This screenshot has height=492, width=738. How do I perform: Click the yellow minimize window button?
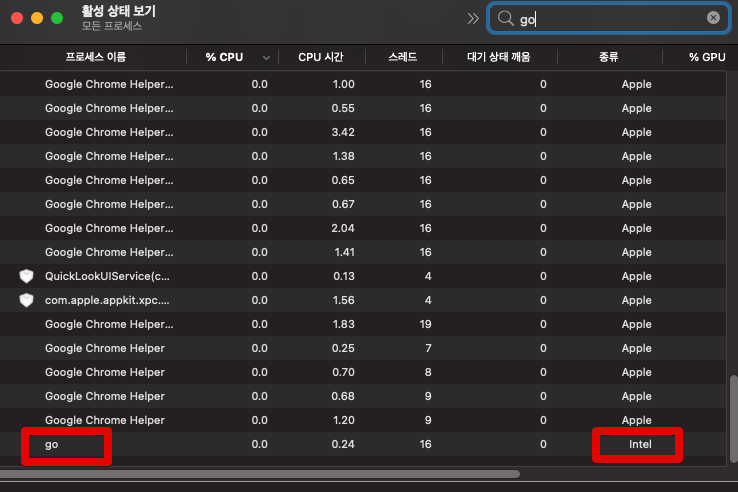tap(37, 18)
